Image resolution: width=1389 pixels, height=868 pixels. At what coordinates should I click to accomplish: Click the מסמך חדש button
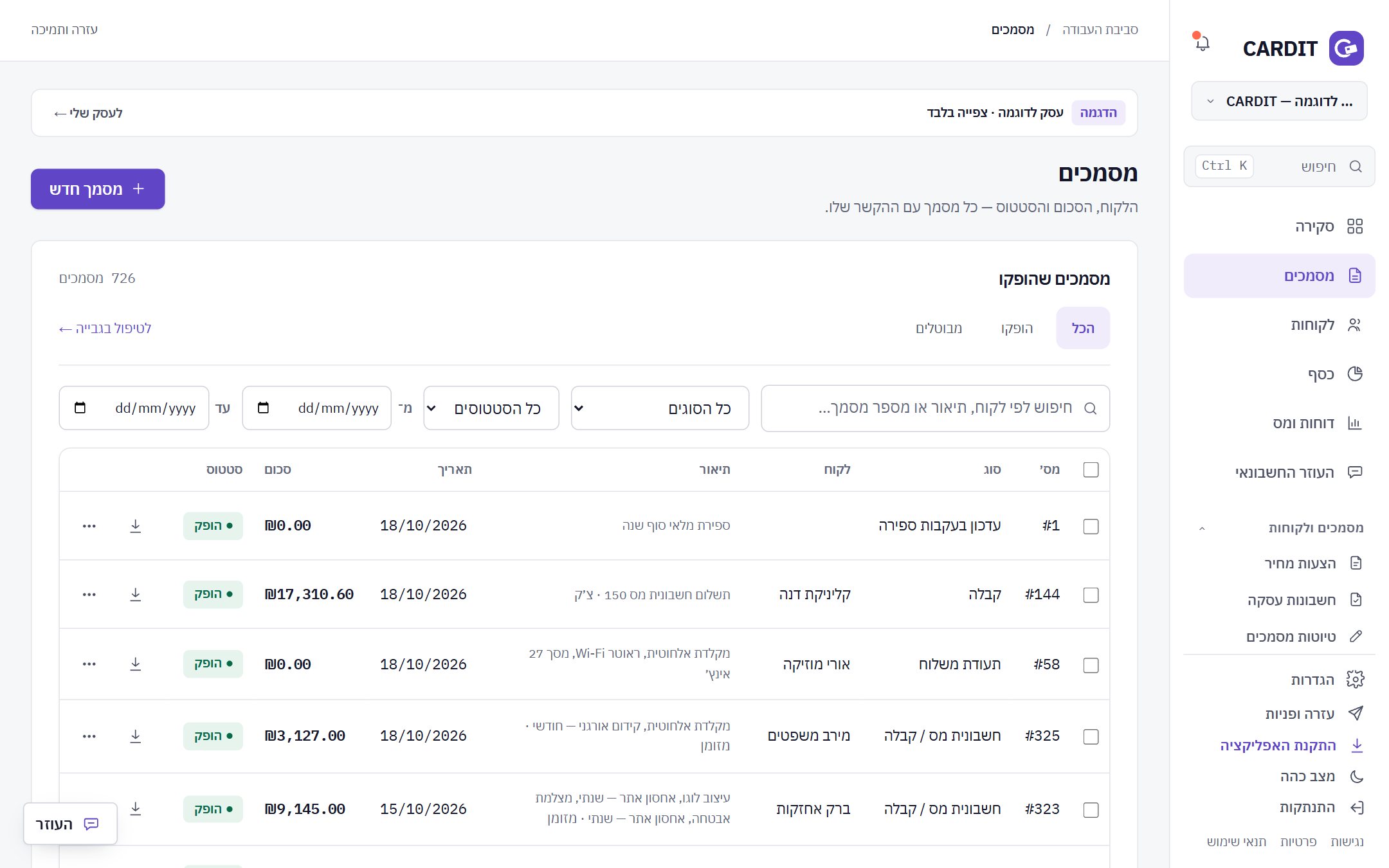click(x=98, y=189)
